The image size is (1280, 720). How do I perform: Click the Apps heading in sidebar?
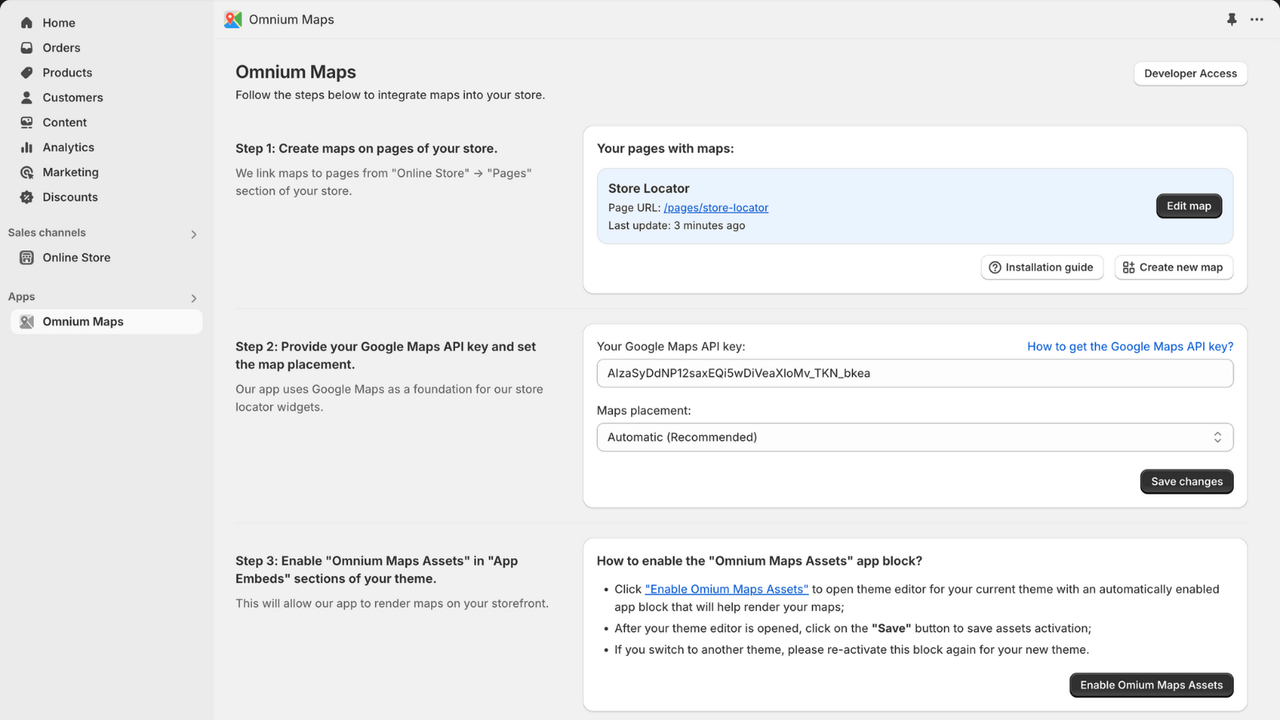click(x=22, y=297)
